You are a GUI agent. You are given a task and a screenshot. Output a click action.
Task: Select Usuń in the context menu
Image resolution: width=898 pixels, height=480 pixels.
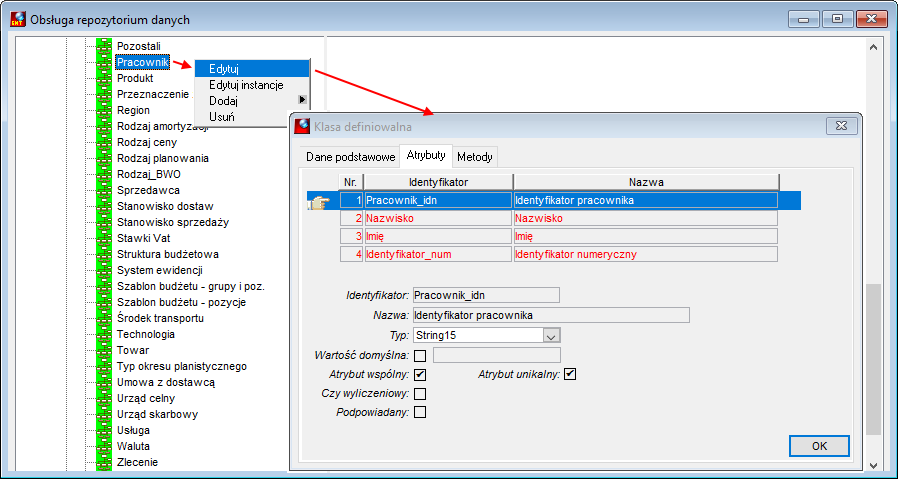coord(252,117)
